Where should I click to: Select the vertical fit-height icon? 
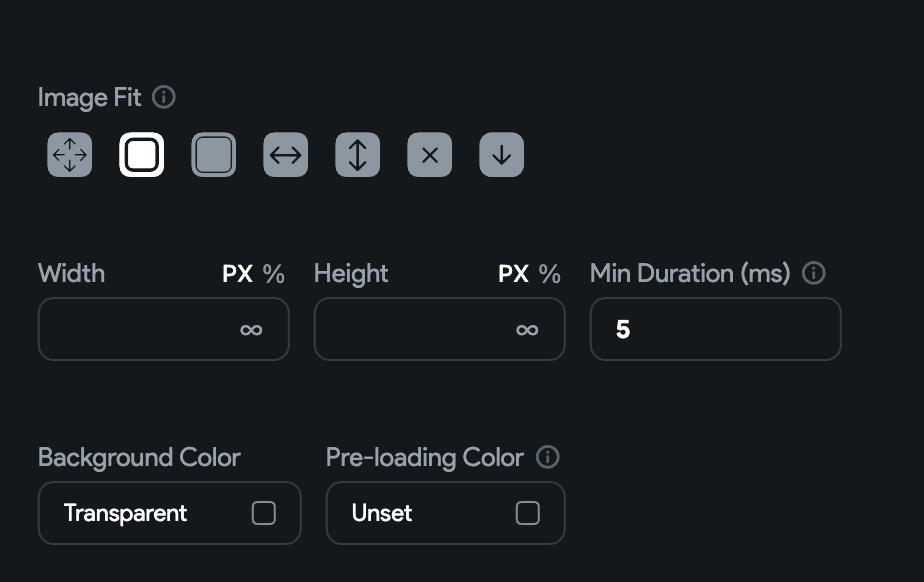coord(357,154)
